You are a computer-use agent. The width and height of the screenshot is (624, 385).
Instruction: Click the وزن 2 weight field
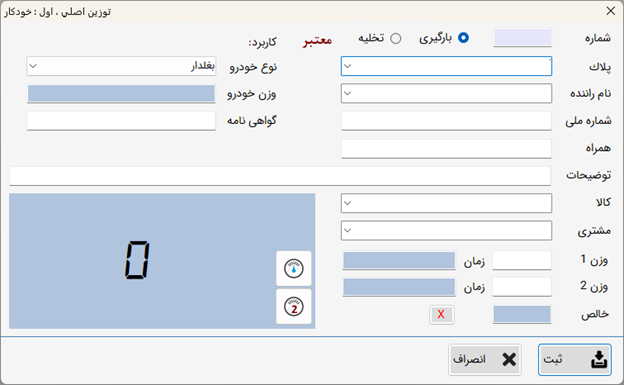point(522,287)
